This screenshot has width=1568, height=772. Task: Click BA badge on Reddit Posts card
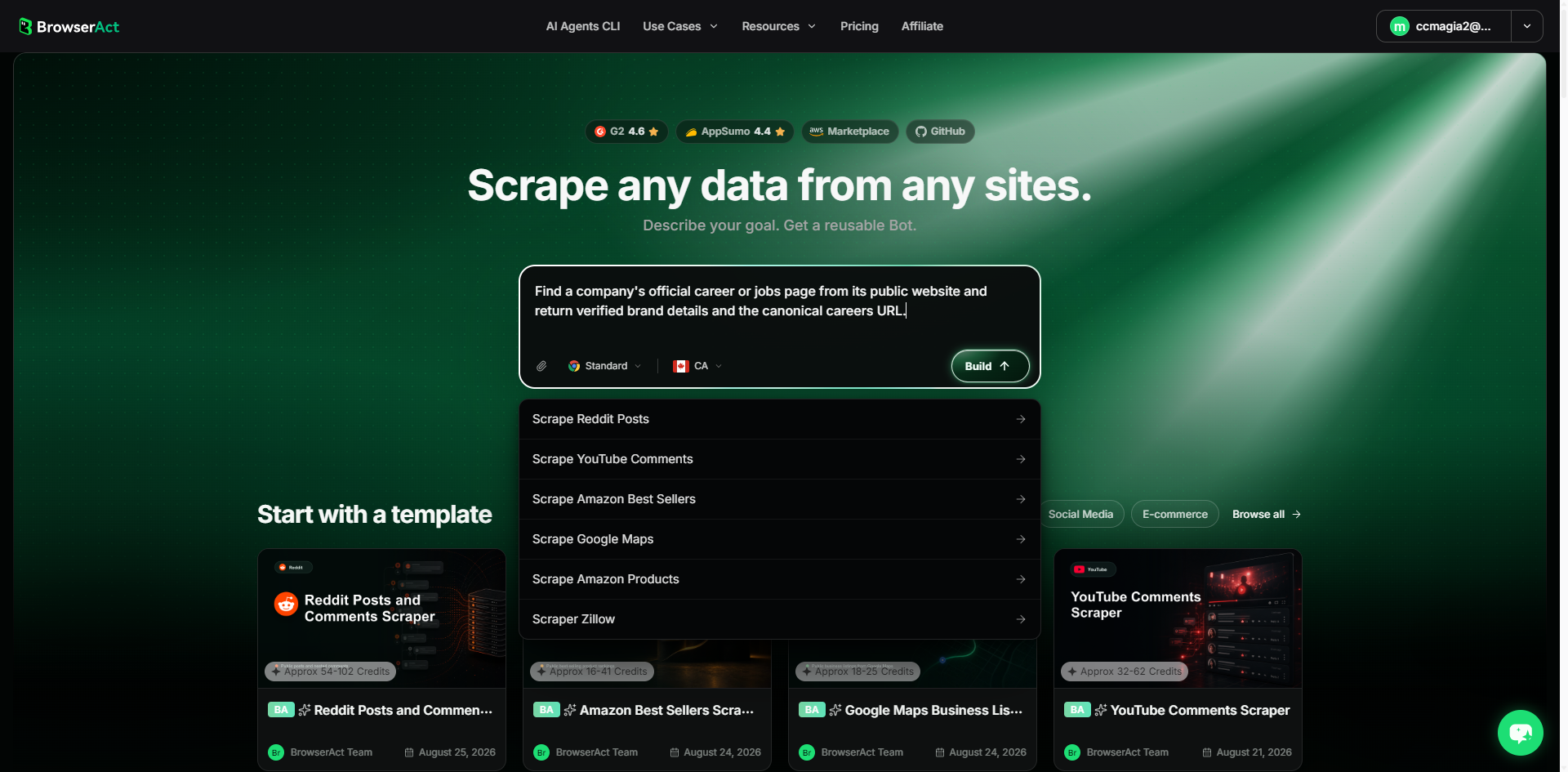(281, 710)
